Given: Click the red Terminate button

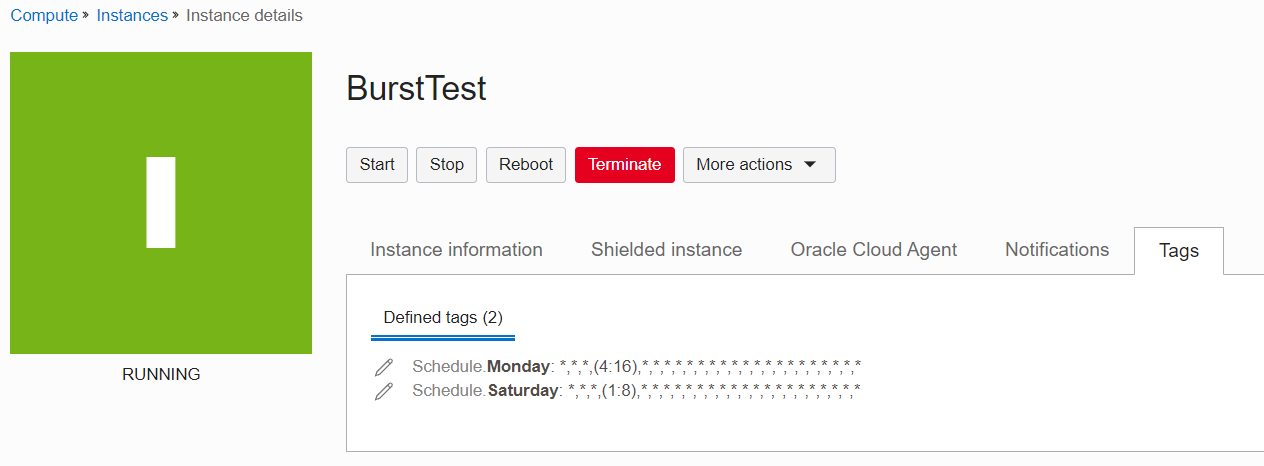Looking at the screenshot, I should pyautogui.click(x=624, y=165).
